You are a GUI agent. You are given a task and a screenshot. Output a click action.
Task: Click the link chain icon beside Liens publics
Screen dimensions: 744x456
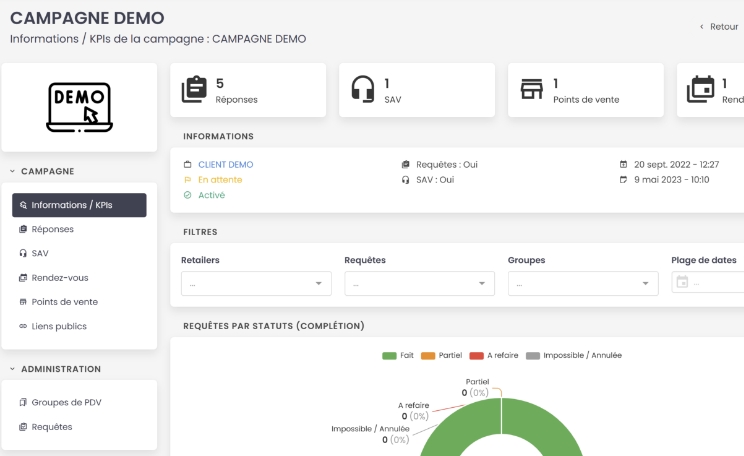[23, 326]
